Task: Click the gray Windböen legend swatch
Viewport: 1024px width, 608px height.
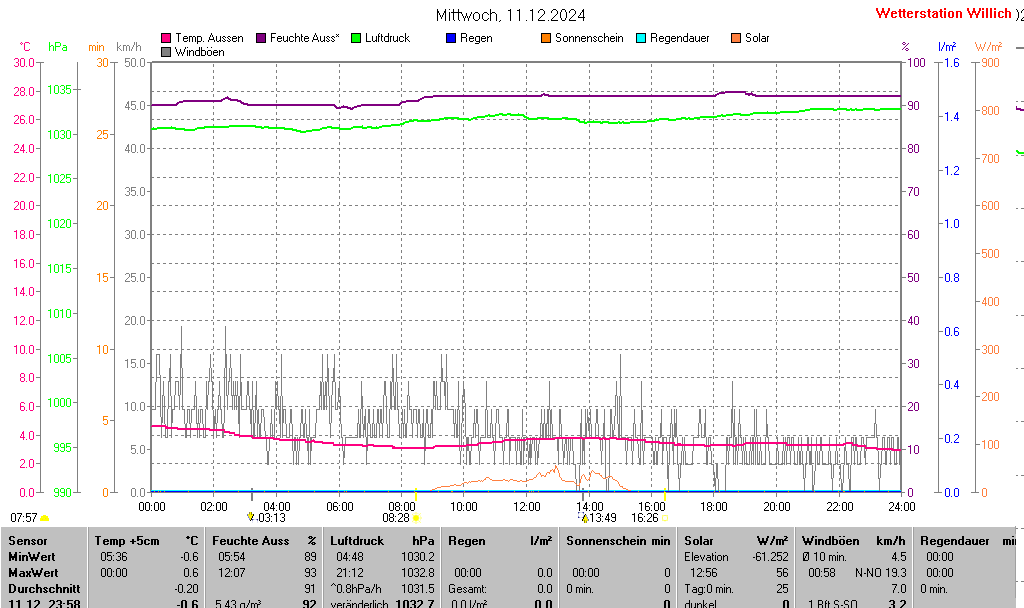Action: pyautogui.click(x=166, y=52)
